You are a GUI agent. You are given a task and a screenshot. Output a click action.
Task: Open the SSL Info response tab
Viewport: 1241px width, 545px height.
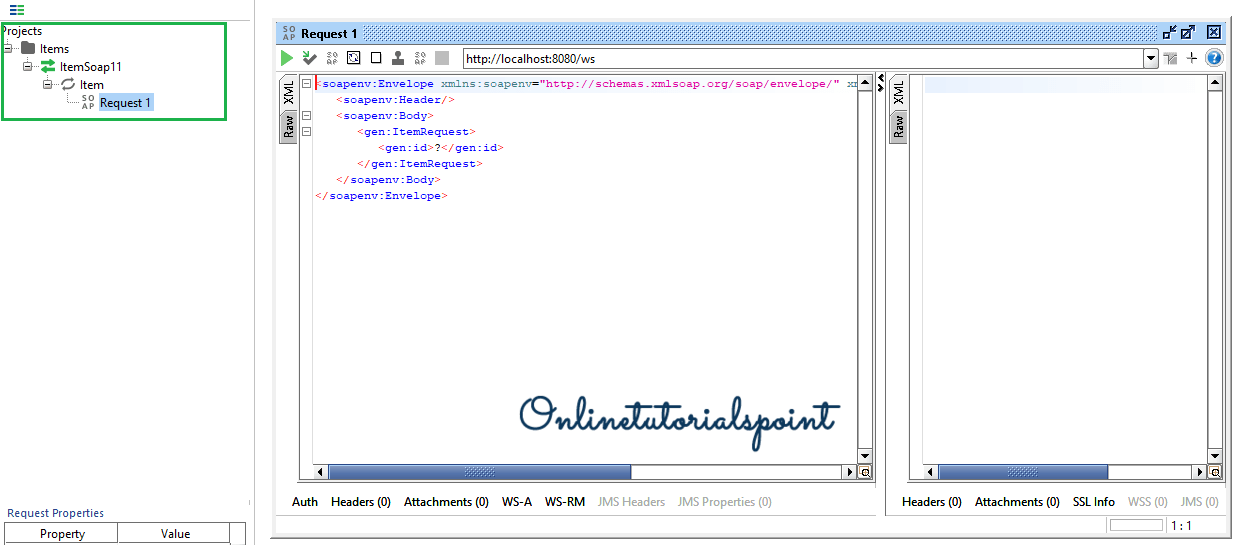click(1093, 502)
